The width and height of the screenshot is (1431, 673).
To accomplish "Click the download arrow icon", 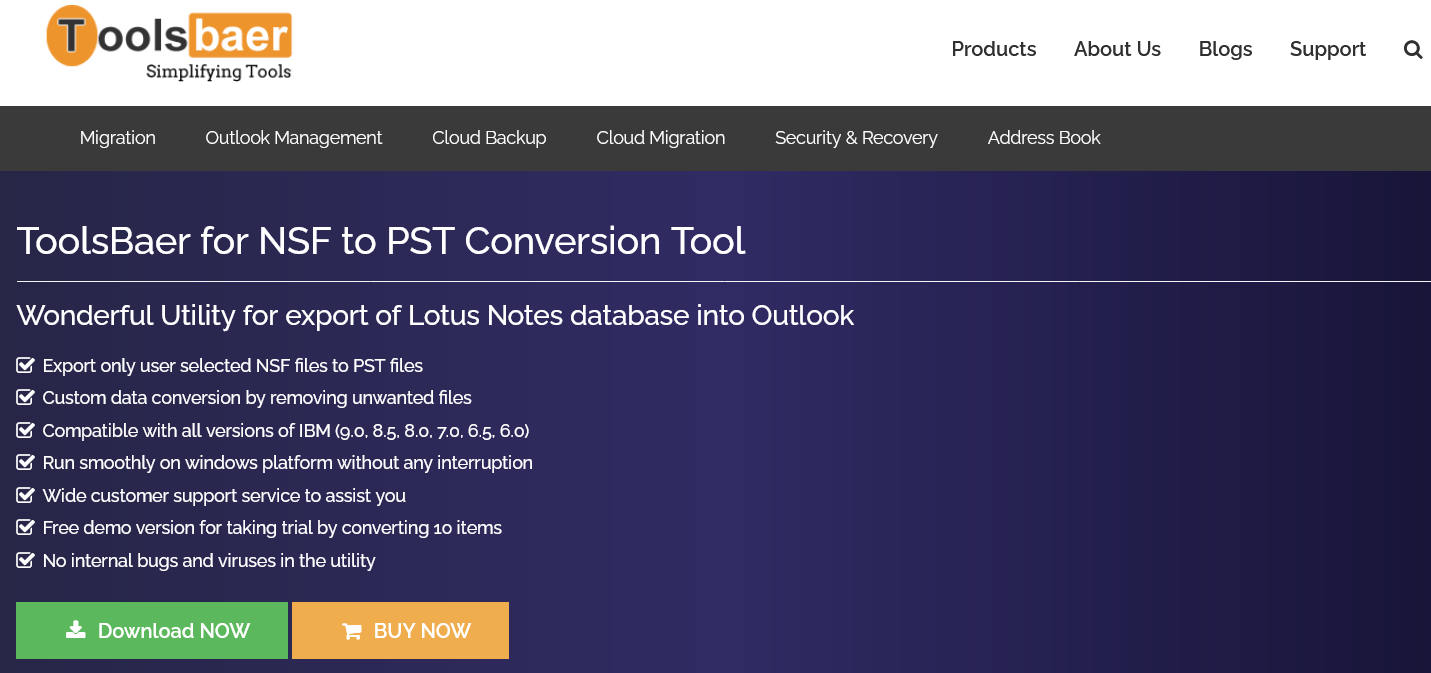I will 75,629.
